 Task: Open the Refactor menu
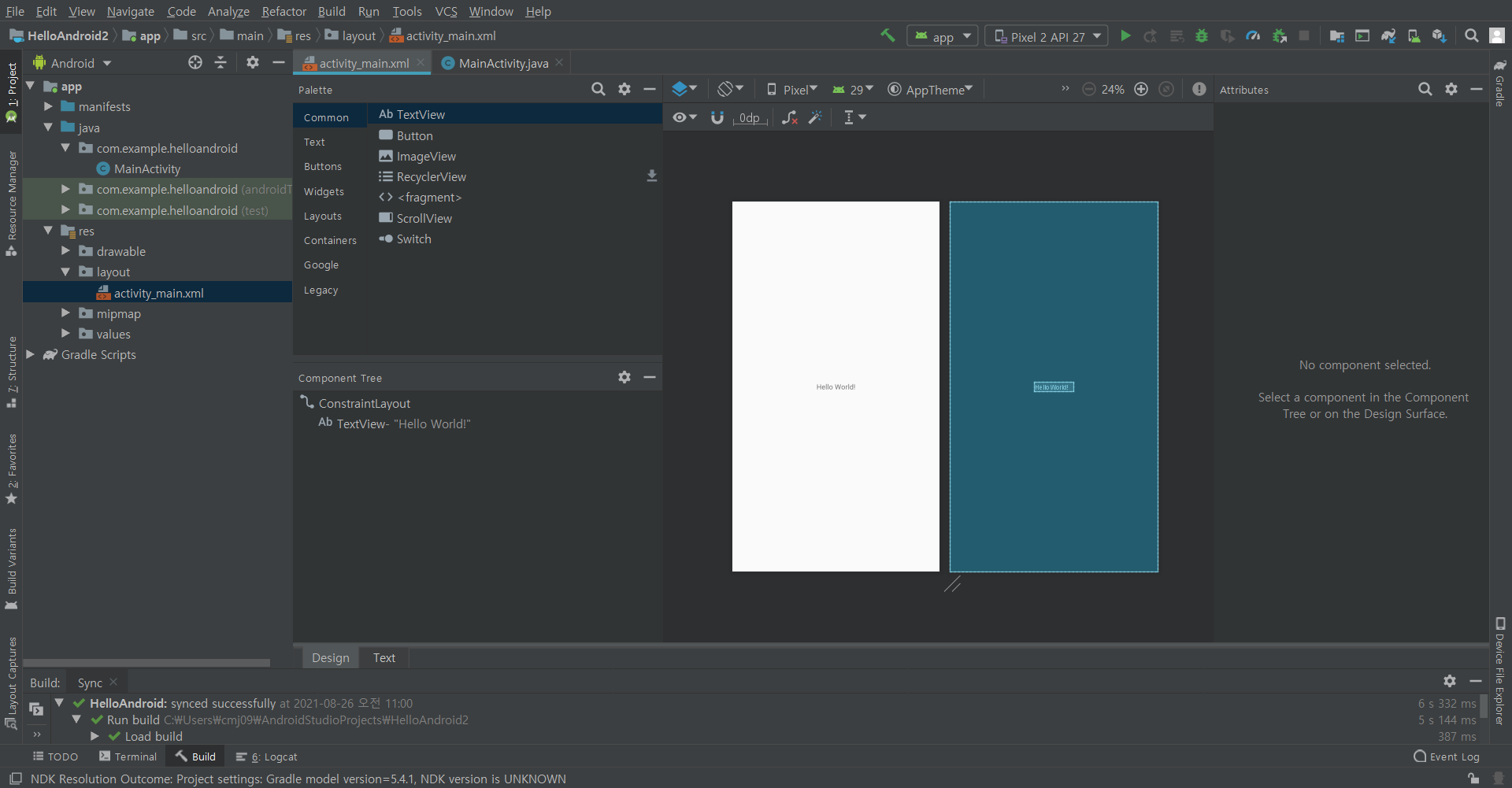pyautogui.click(x=283, y=11)
